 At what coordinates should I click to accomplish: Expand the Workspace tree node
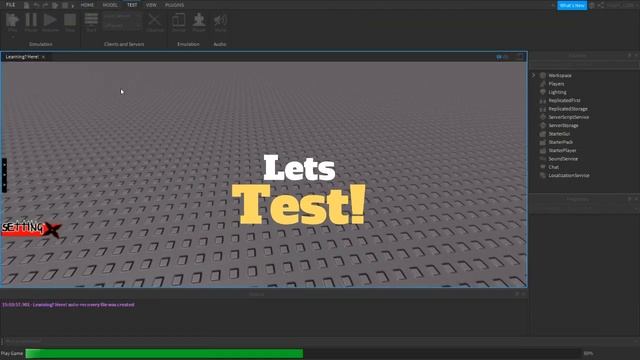[533, 76]
